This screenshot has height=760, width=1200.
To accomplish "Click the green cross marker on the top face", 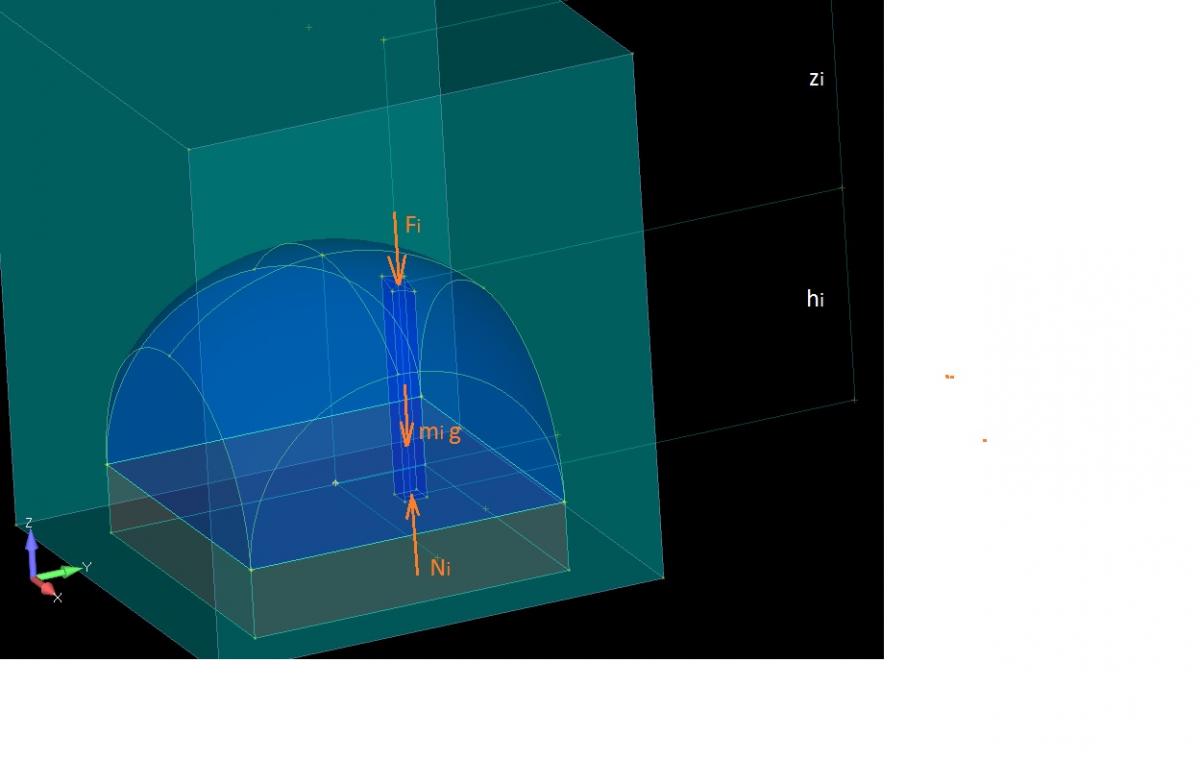I will pyautogui.click(x=309, y=28).
